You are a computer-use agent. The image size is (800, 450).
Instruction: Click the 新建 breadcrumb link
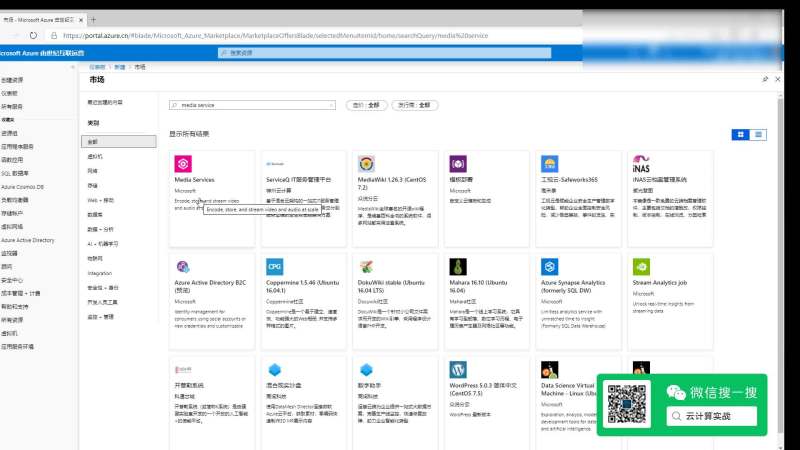(120, 67)
